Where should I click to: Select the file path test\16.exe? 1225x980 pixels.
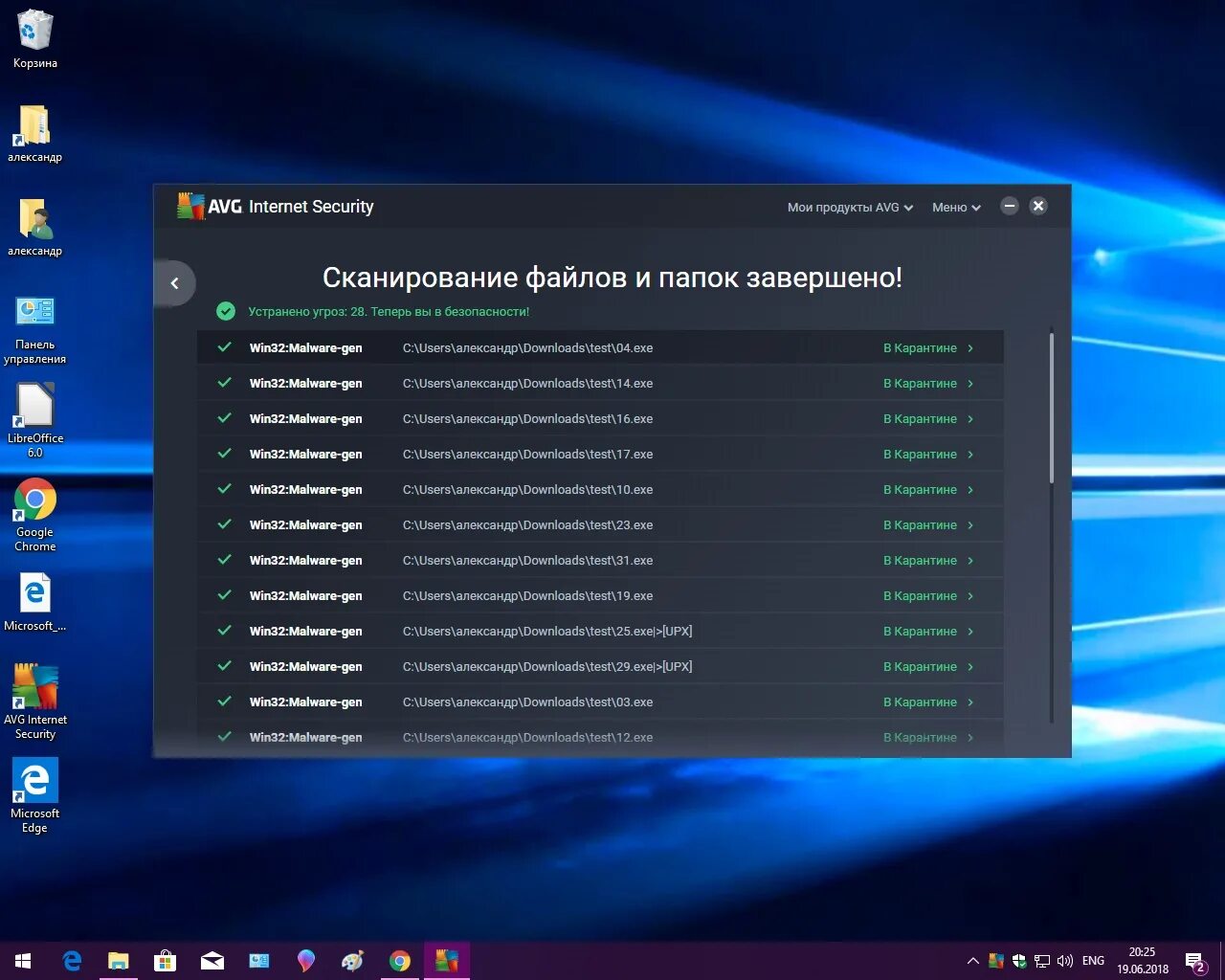[x=527, y=419]
